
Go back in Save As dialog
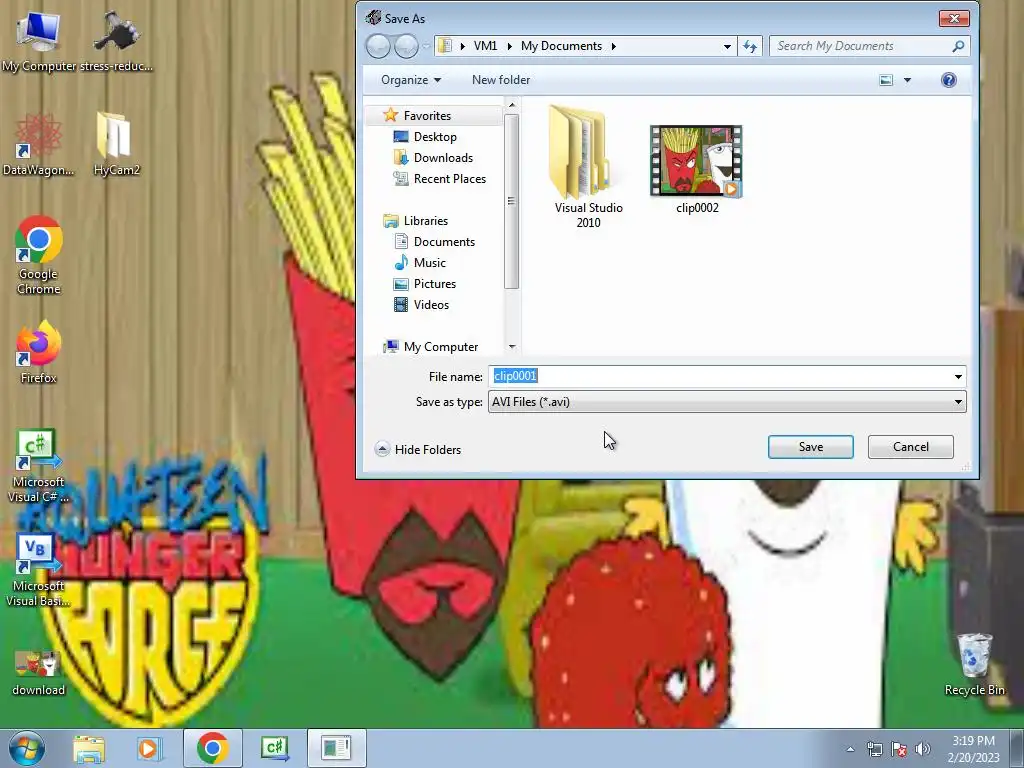coord(377,46)
